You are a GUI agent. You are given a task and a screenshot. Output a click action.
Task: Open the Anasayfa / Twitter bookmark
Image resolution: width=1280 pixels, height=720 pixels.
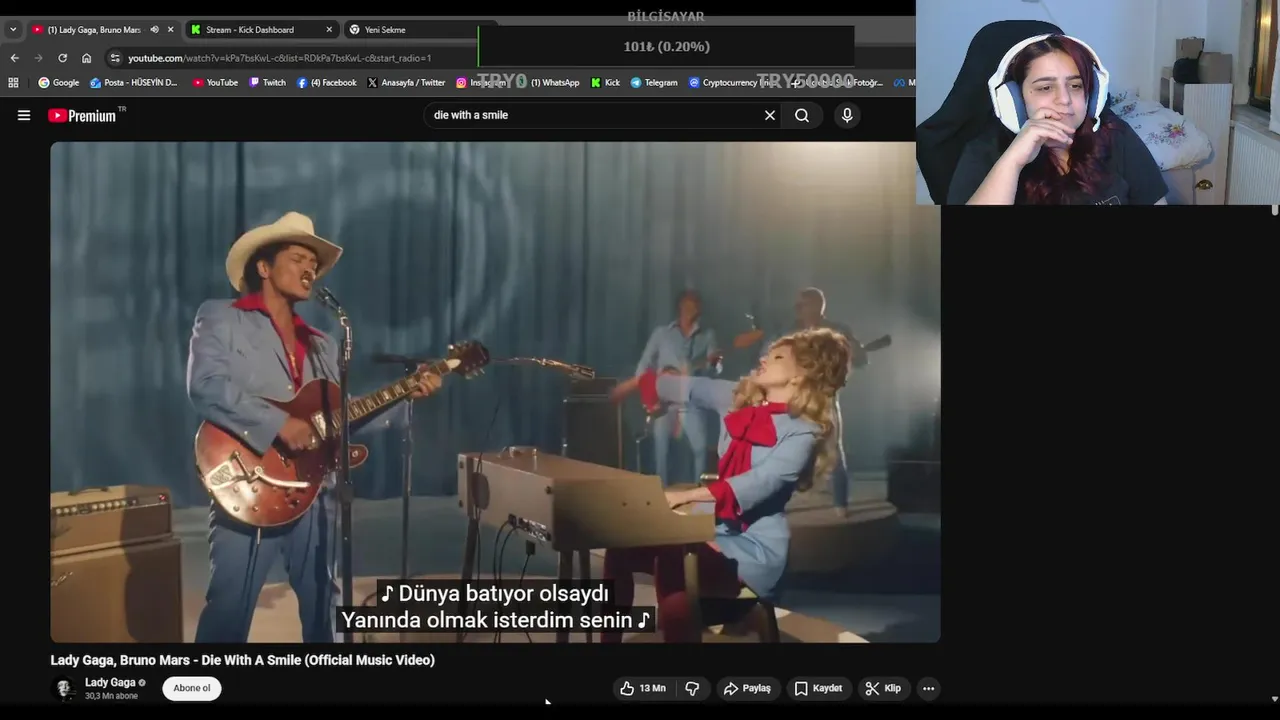coord(406,83)
